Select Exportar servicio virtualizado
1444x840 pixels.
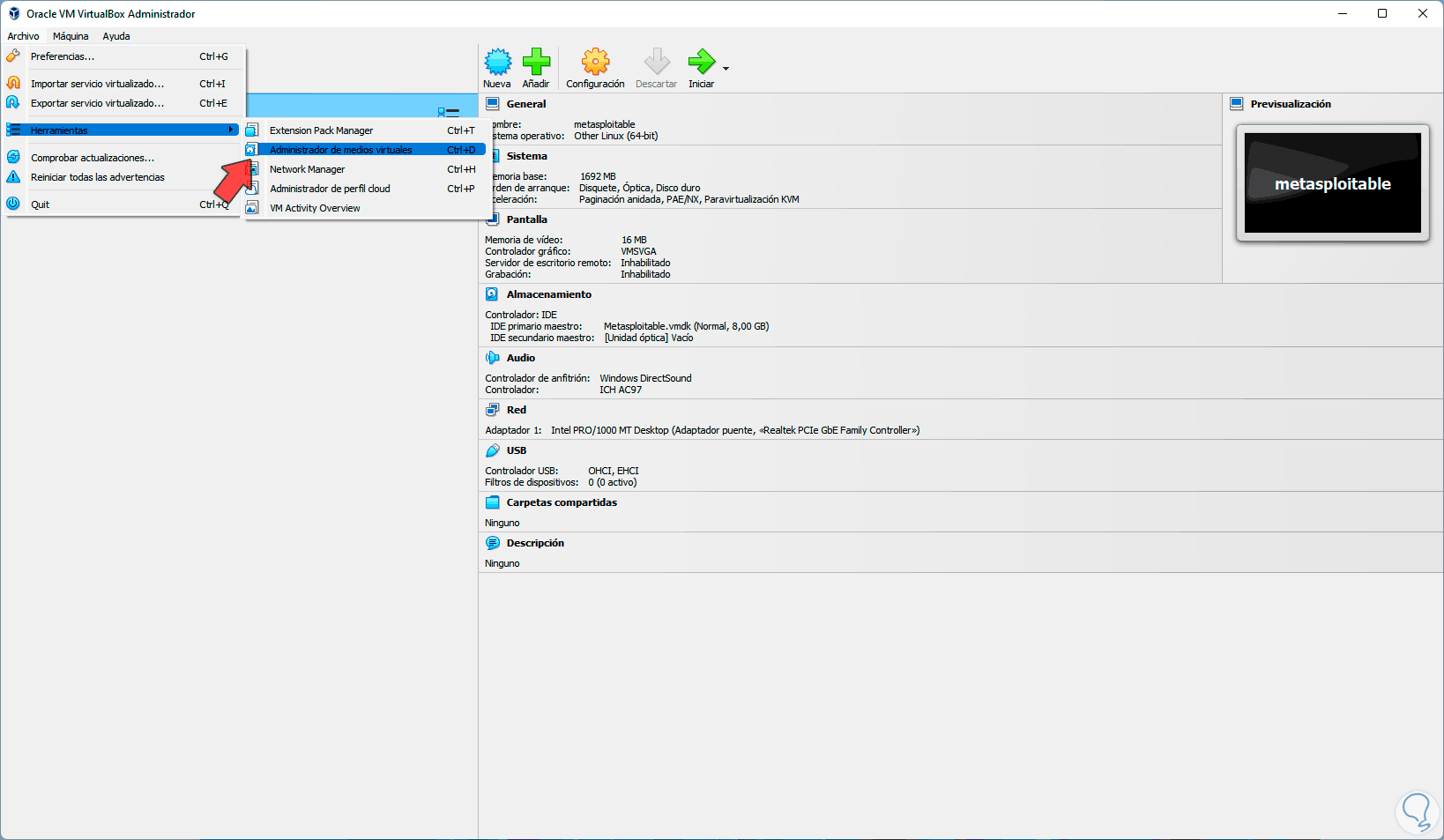point(123,103)
